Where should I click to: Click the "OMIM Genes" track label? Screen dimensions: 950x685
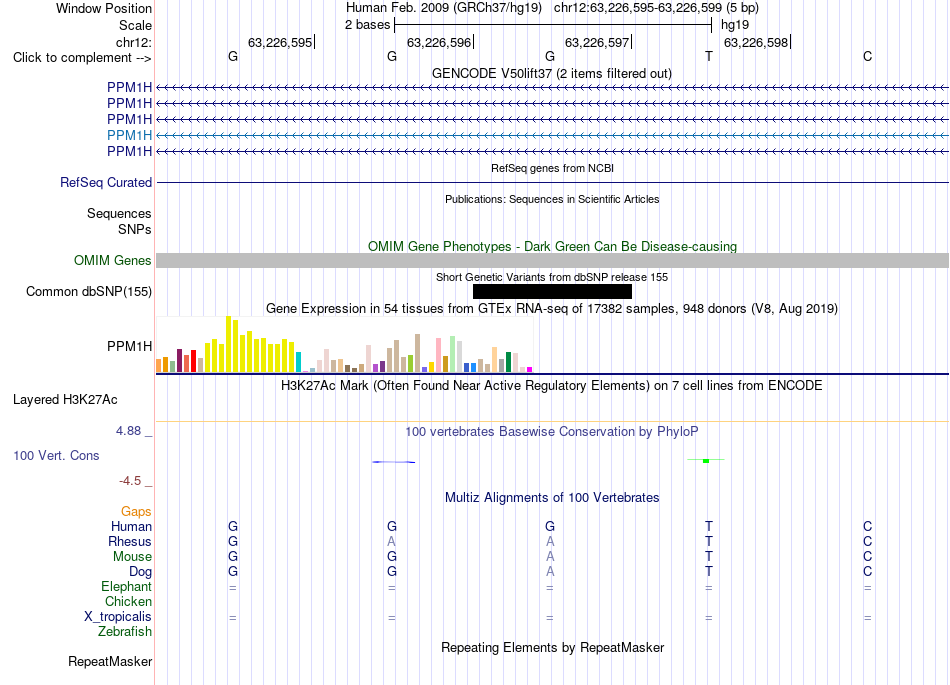pos(113,260)
